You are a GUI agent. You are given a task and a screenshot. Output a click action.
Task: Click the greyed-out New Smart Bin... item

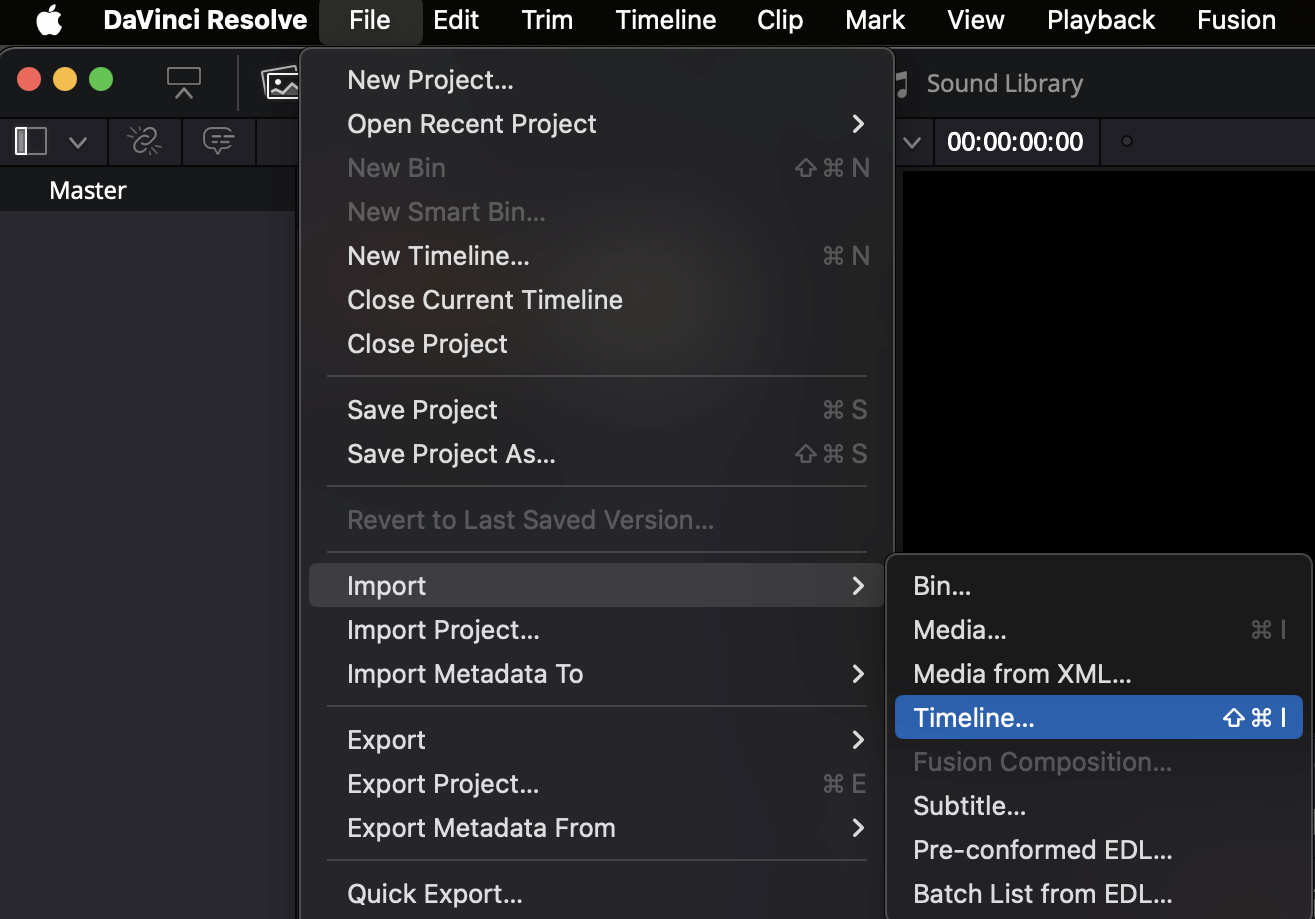point(596,212)
